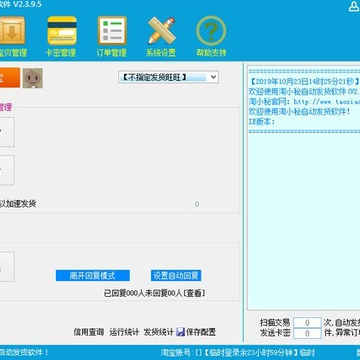This screenshot has width=360, height=360.
Task: Click the orange button beside avatar
Action: coord(10,78)
